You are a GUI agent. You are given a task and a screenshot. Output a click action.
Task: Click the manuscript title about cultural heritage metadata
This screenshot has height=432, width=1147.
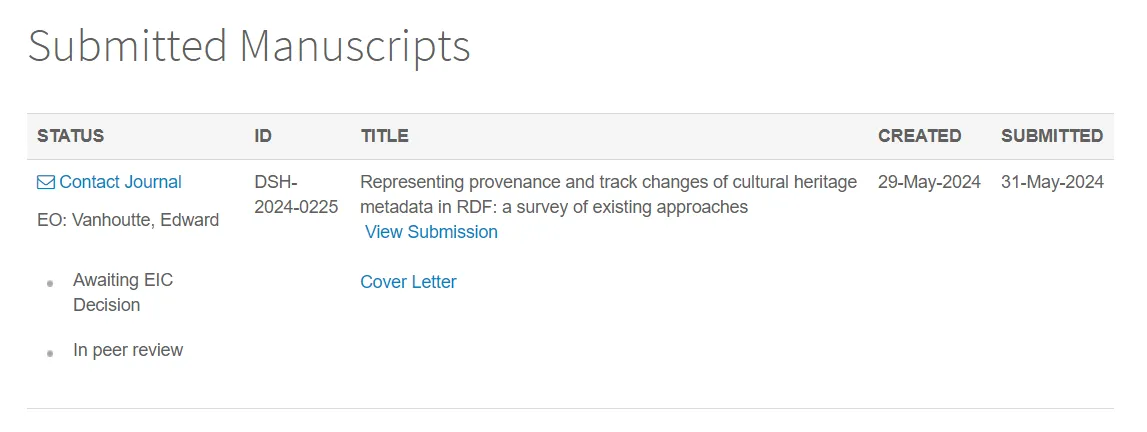(608, 194)
